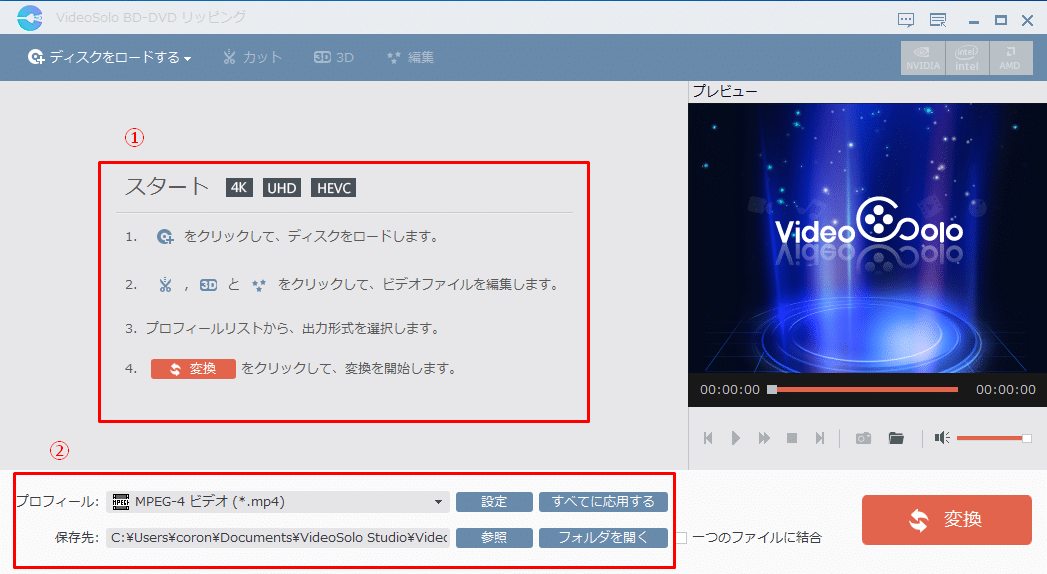1047x574 pixels.
Task: Take a snapshot with camera icon
Action: (863, 438)
